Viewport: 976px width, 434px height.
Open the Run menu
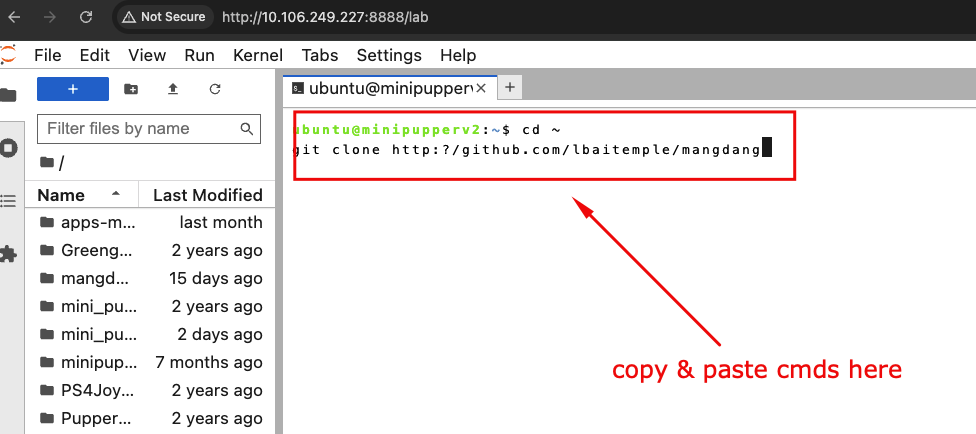point(199,55)
